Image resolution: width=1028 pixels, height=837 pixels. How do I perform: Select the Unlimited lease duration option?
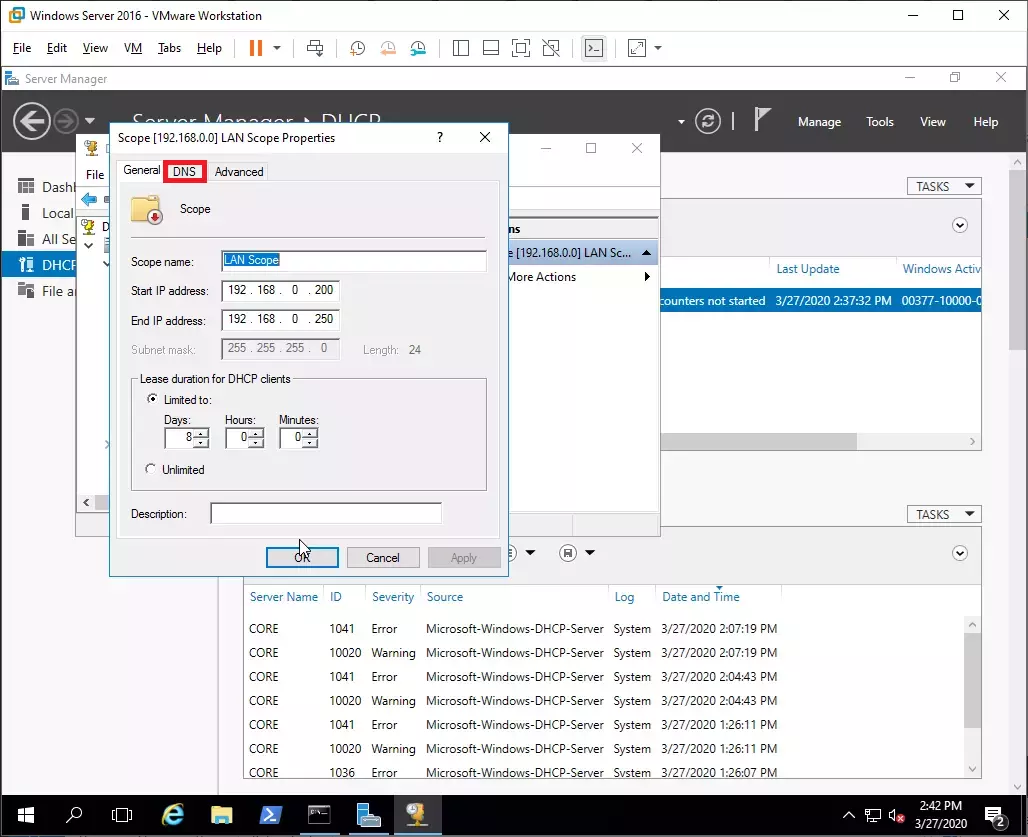click(x=151, y=469)
